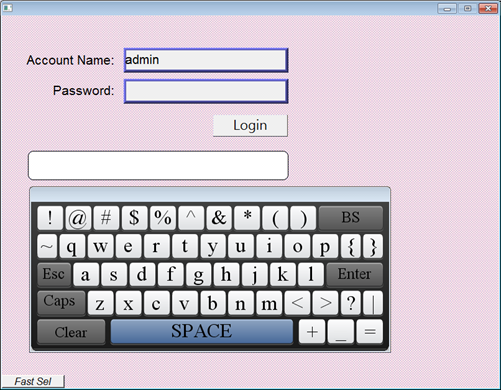
Task: Tap the letter u key
Action: click(241, 246)
